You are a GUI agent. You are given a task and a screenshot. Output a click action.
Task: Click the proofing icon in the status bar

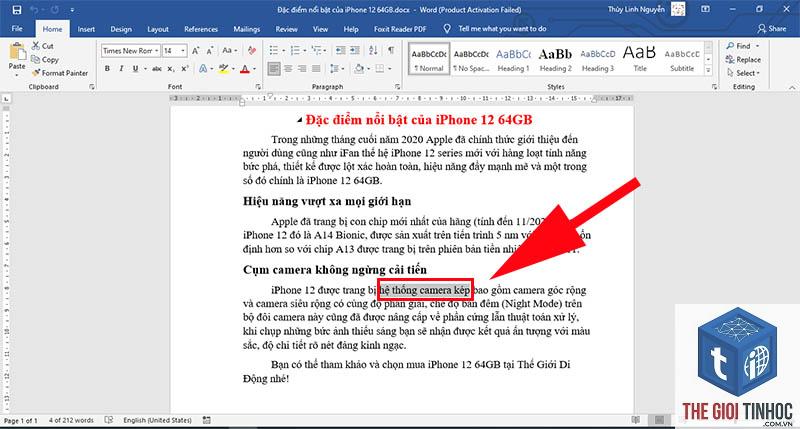point(109,420)
